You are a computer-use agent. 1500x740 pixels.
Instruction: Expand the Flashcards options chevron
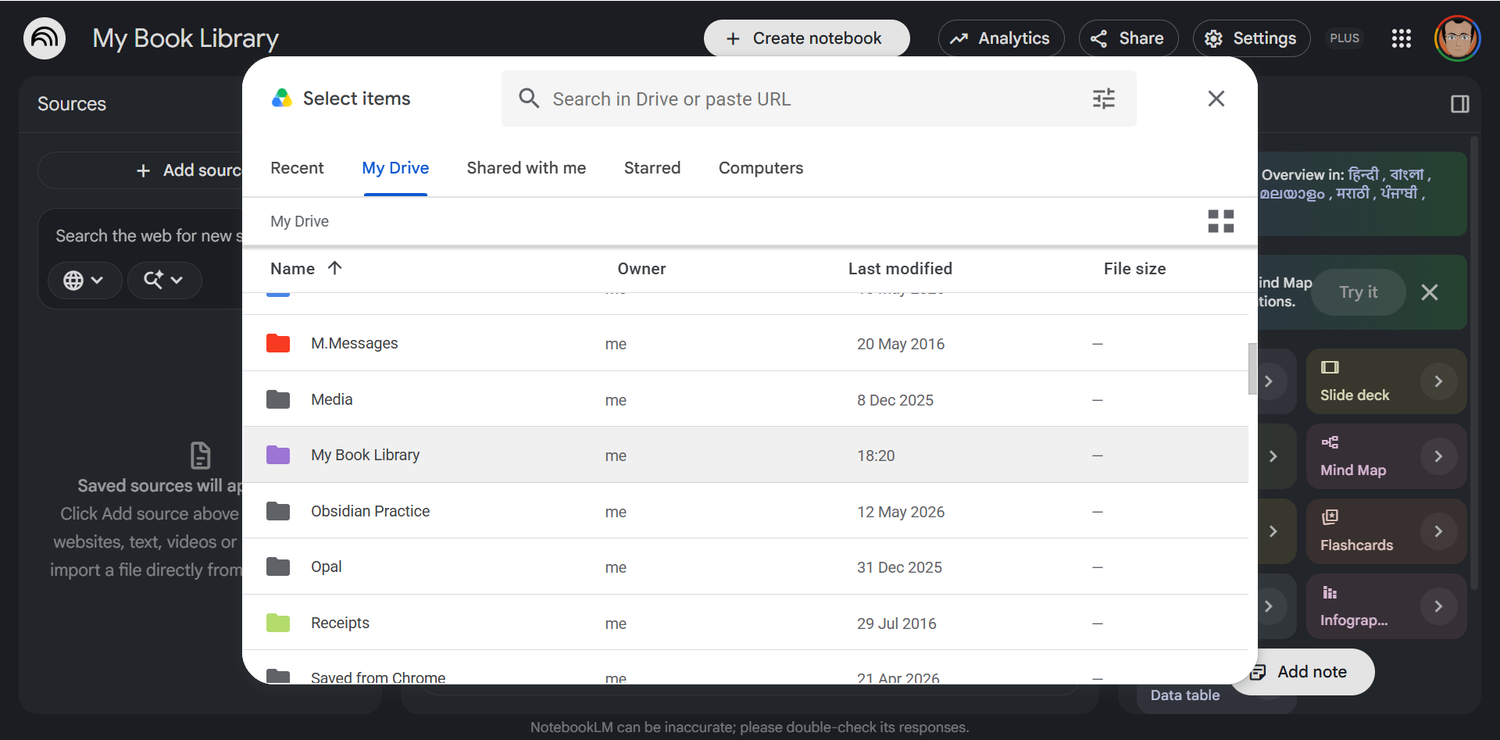(1439, 531)
